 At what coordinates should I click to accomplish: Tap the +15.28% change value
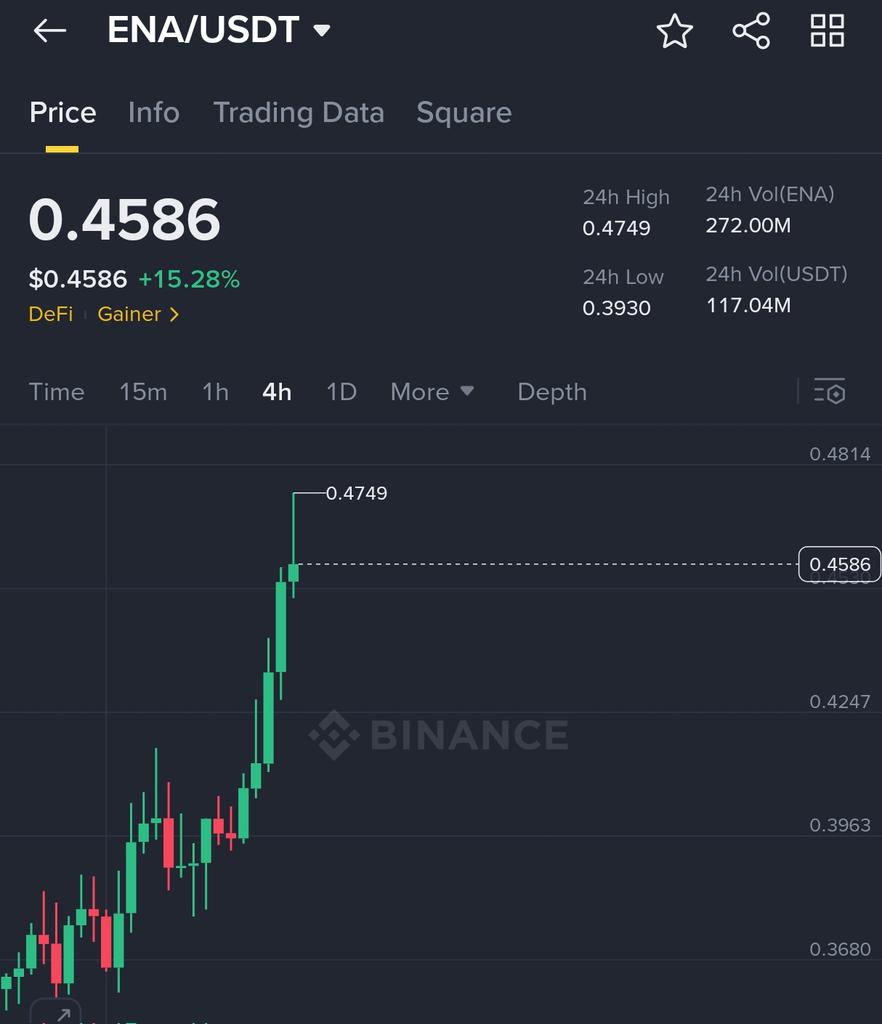pyautogui.click(x=189, y=280)
